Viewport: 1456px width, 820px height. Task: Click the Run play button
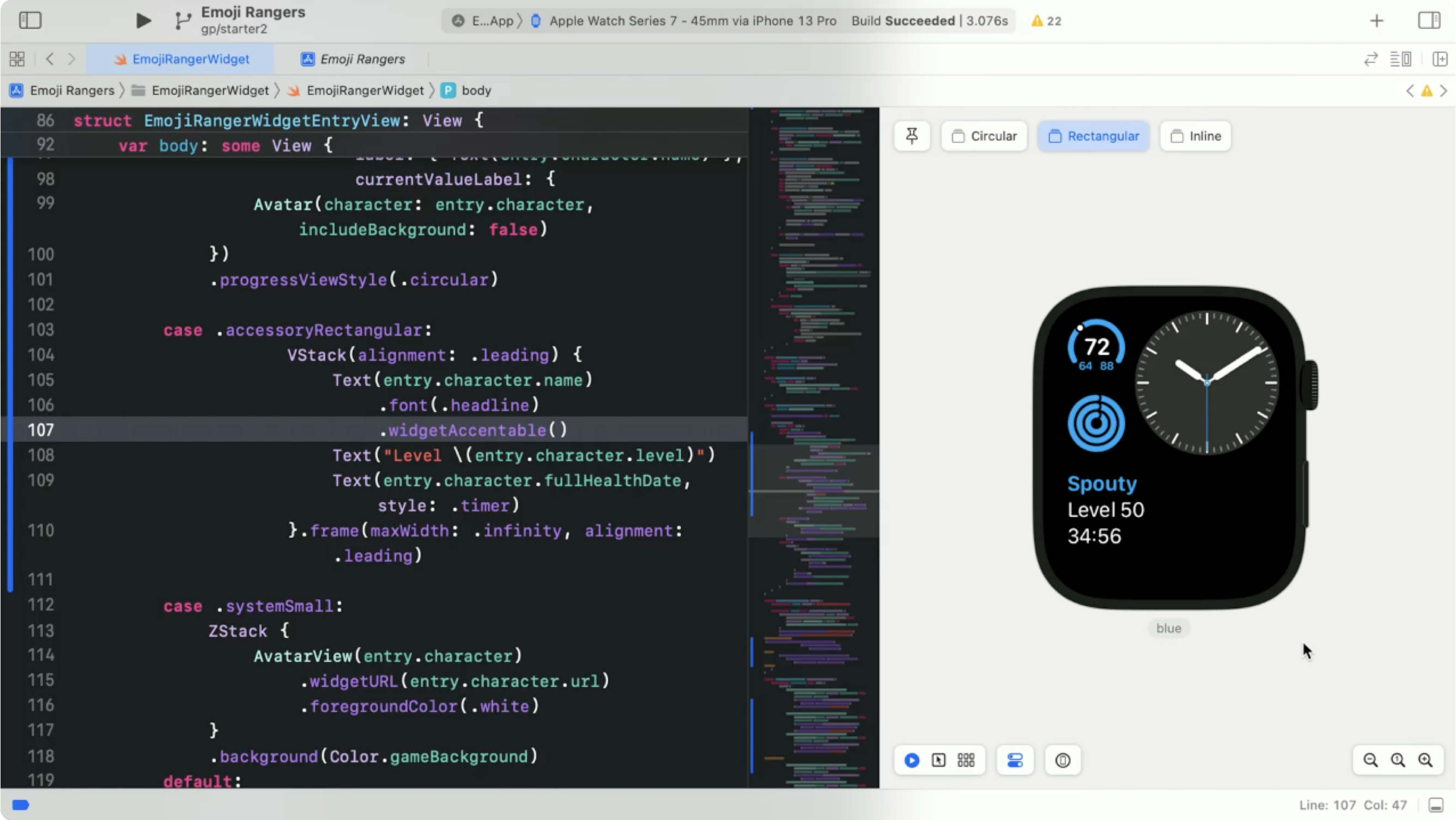(143, 21)
